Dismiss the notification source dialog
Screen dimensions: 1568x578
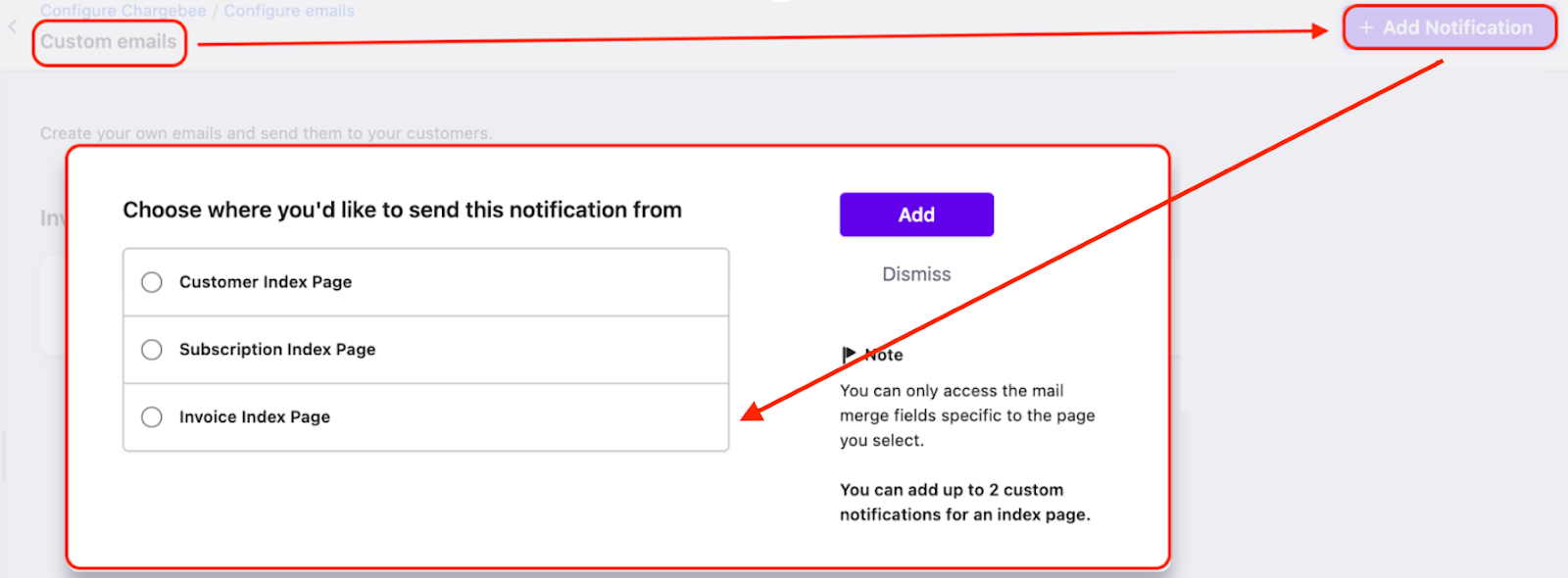tap(916, 274)
